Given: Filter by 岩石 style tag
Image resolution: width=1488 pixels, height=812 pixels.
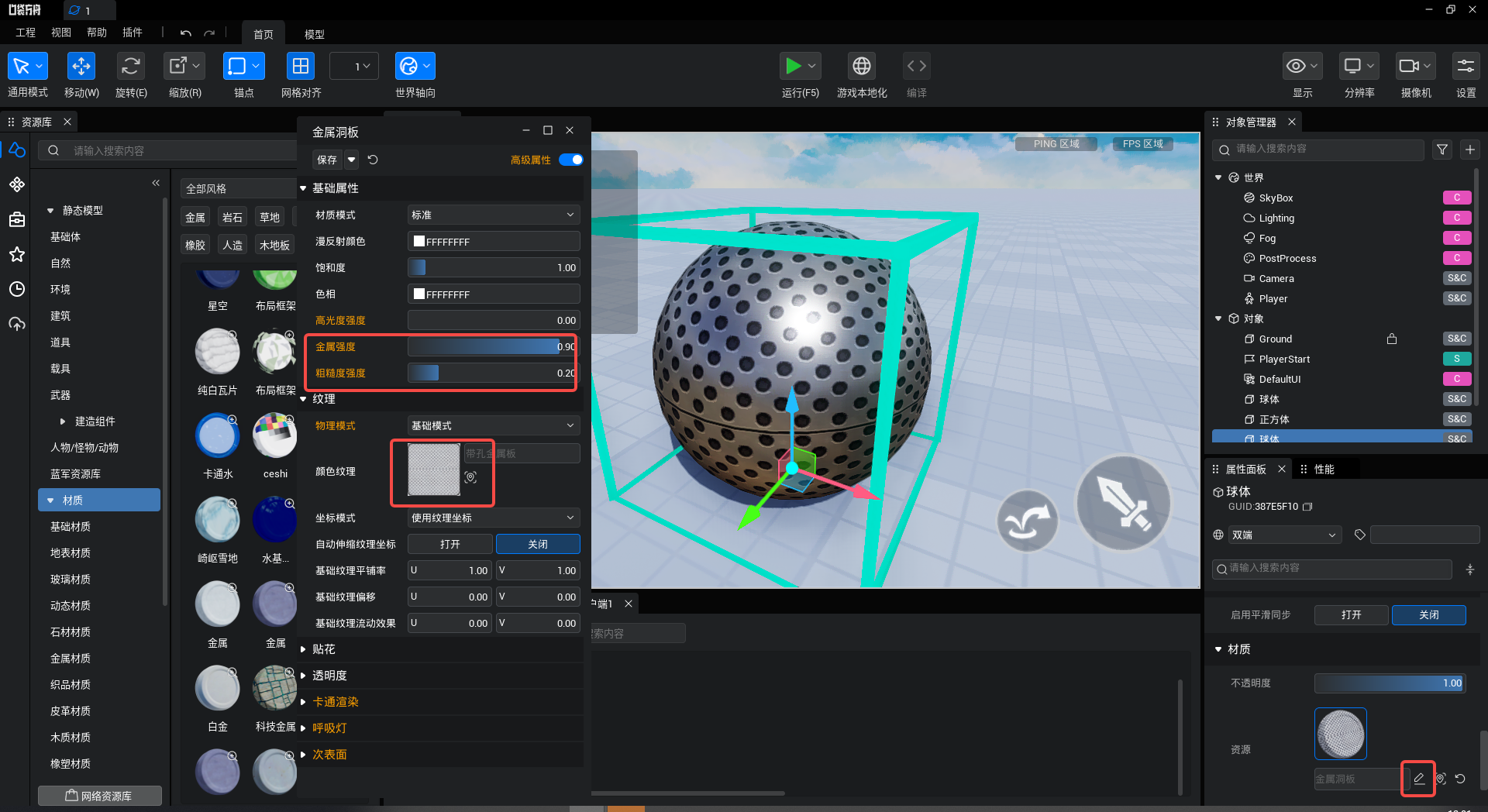Looking at the screenshot, I should point(232,217).
